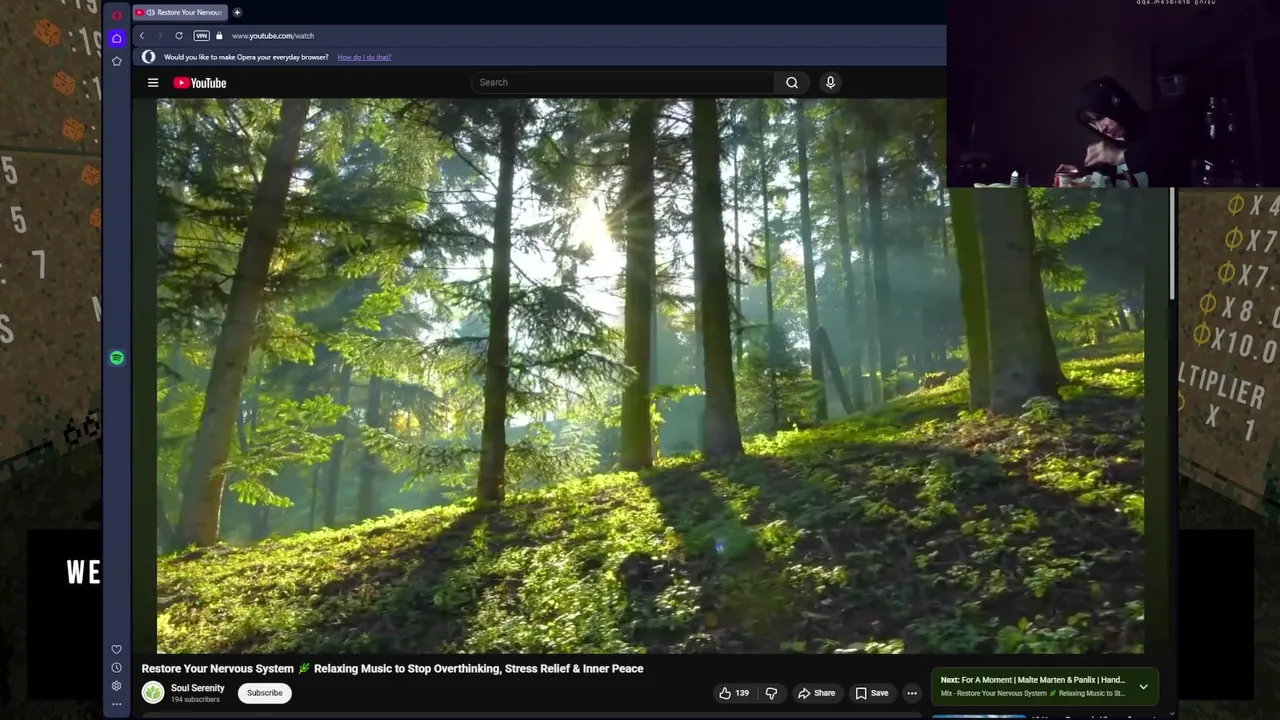Expand the Mix playlist chevron
1280x720 pixels.
(1143, 687)
